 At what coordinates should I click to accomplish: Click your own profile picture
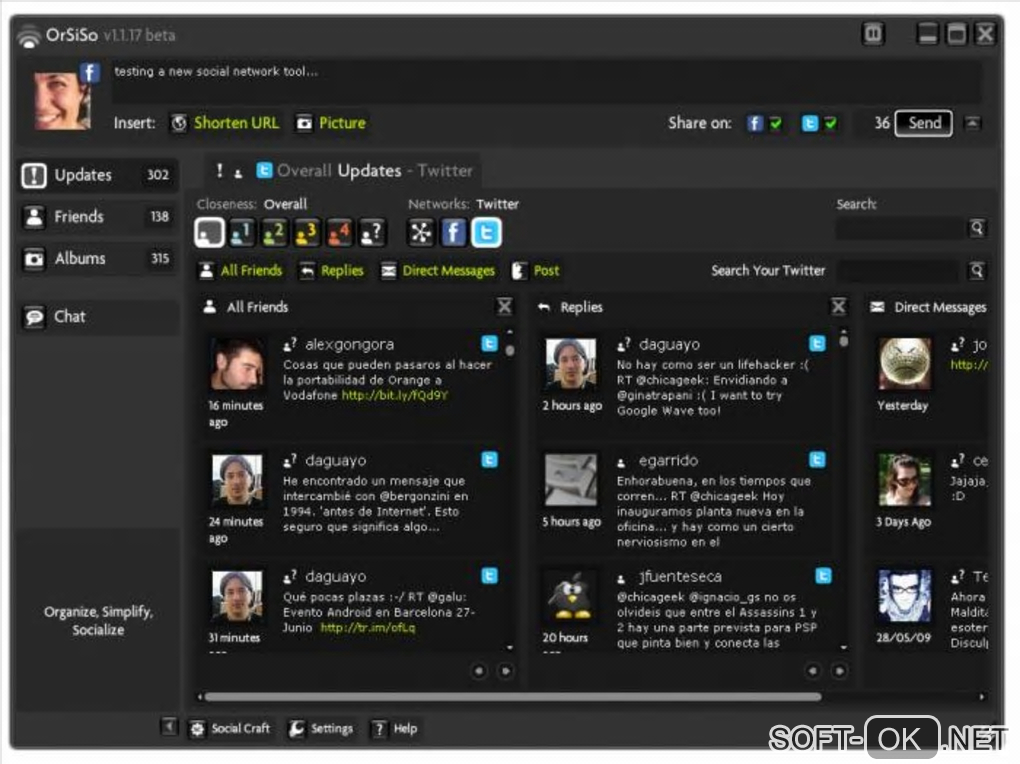62,99
